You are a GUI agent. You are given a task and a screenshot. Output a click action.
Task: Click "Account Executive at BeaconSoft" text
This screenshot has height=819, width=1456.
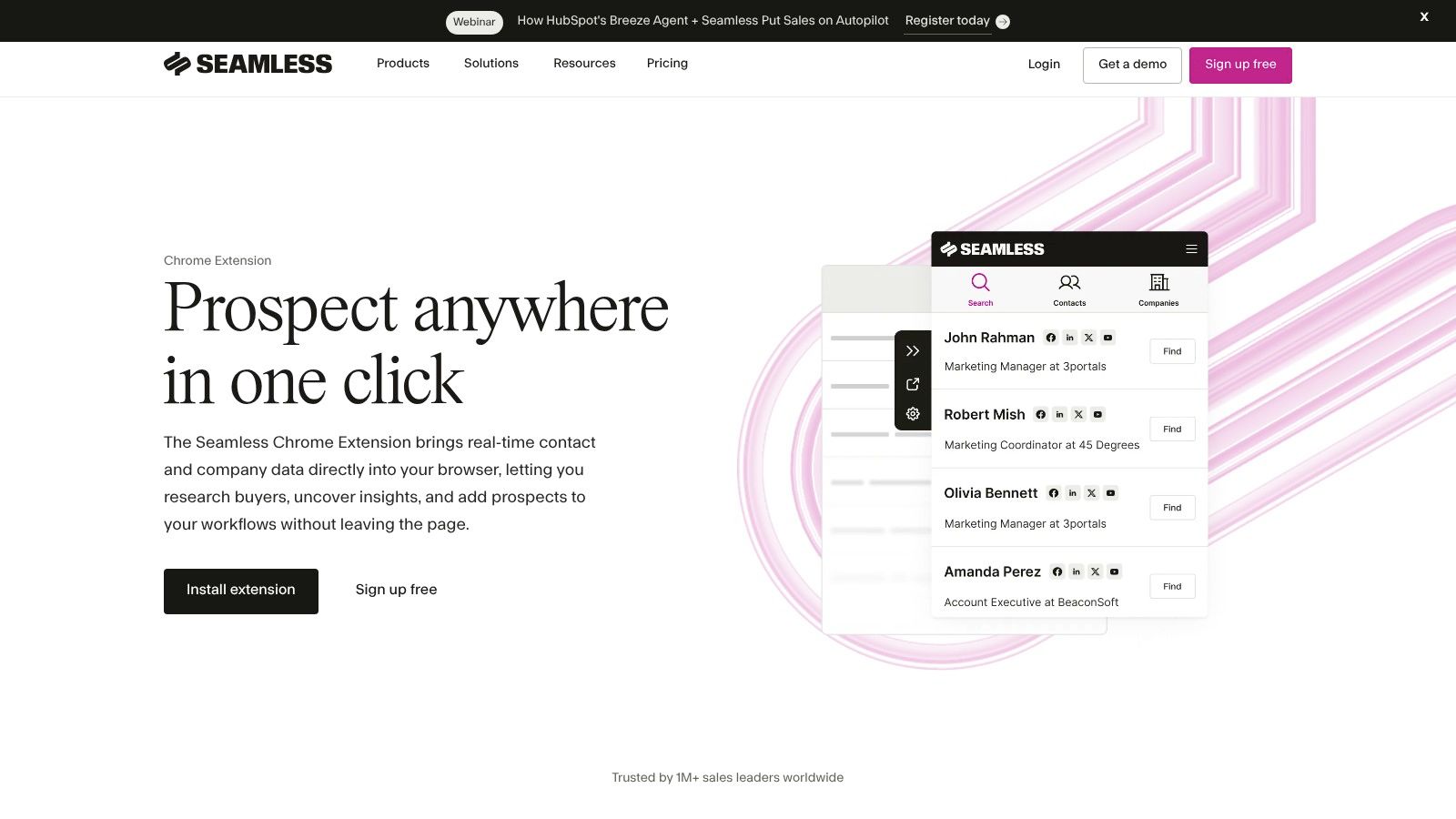pos(1032,602)
